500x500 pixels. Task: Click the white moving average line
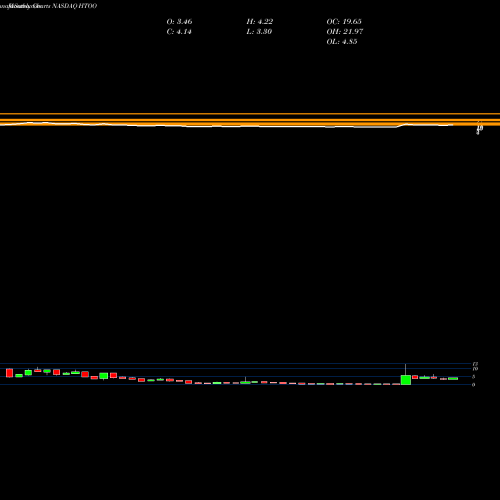[x=227, y=126]
